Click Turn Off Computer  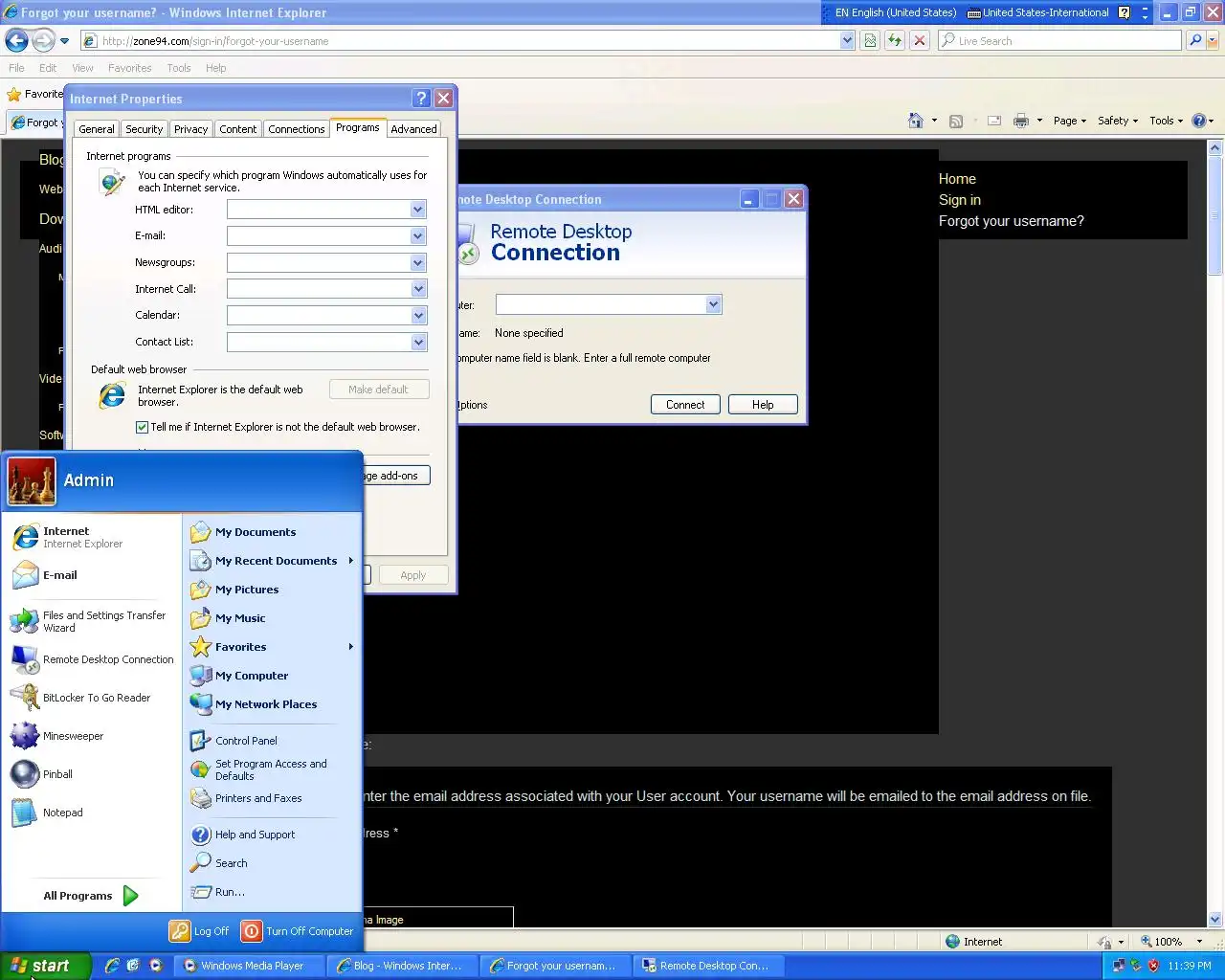[x=298, y=931]
